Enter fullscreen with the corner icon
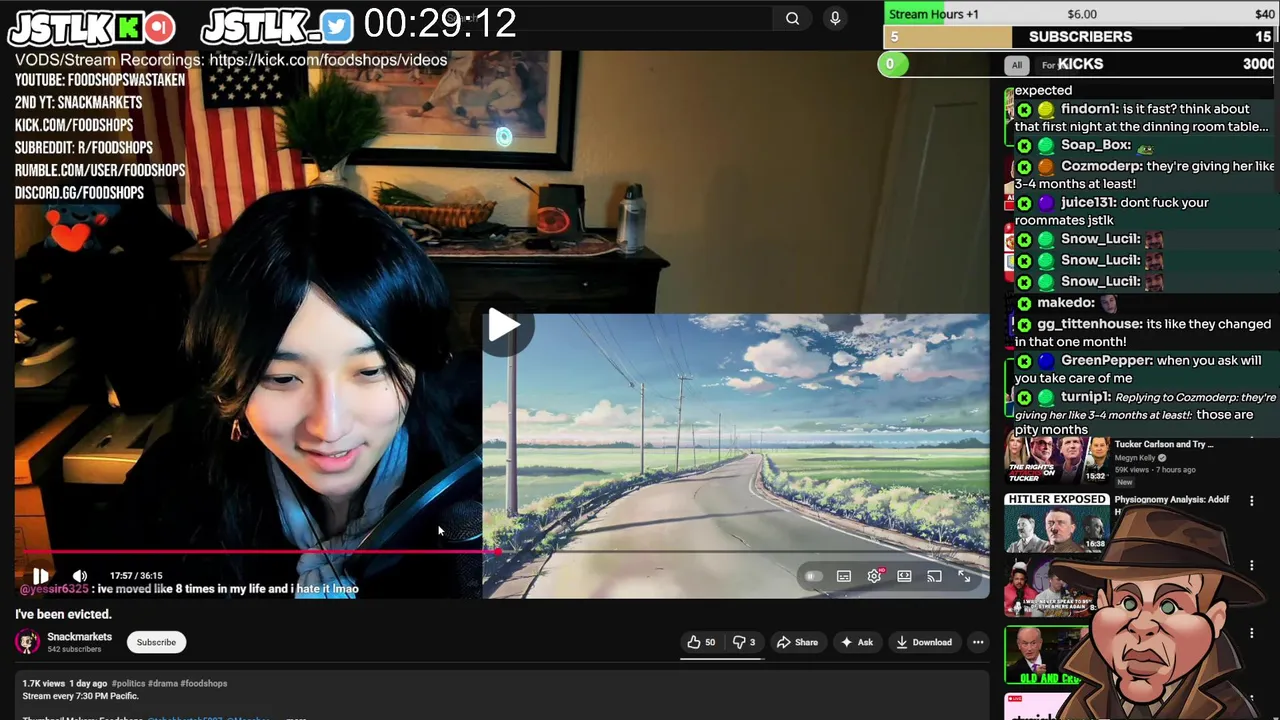The image size is (1280, 720). coord(964,576)
